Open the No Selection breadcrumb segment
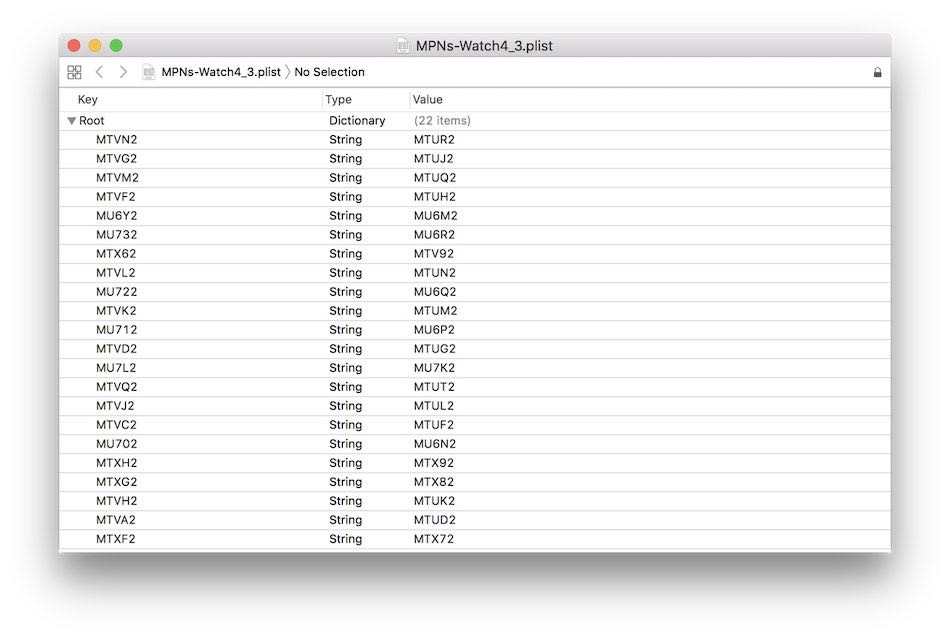 (330, 72)
